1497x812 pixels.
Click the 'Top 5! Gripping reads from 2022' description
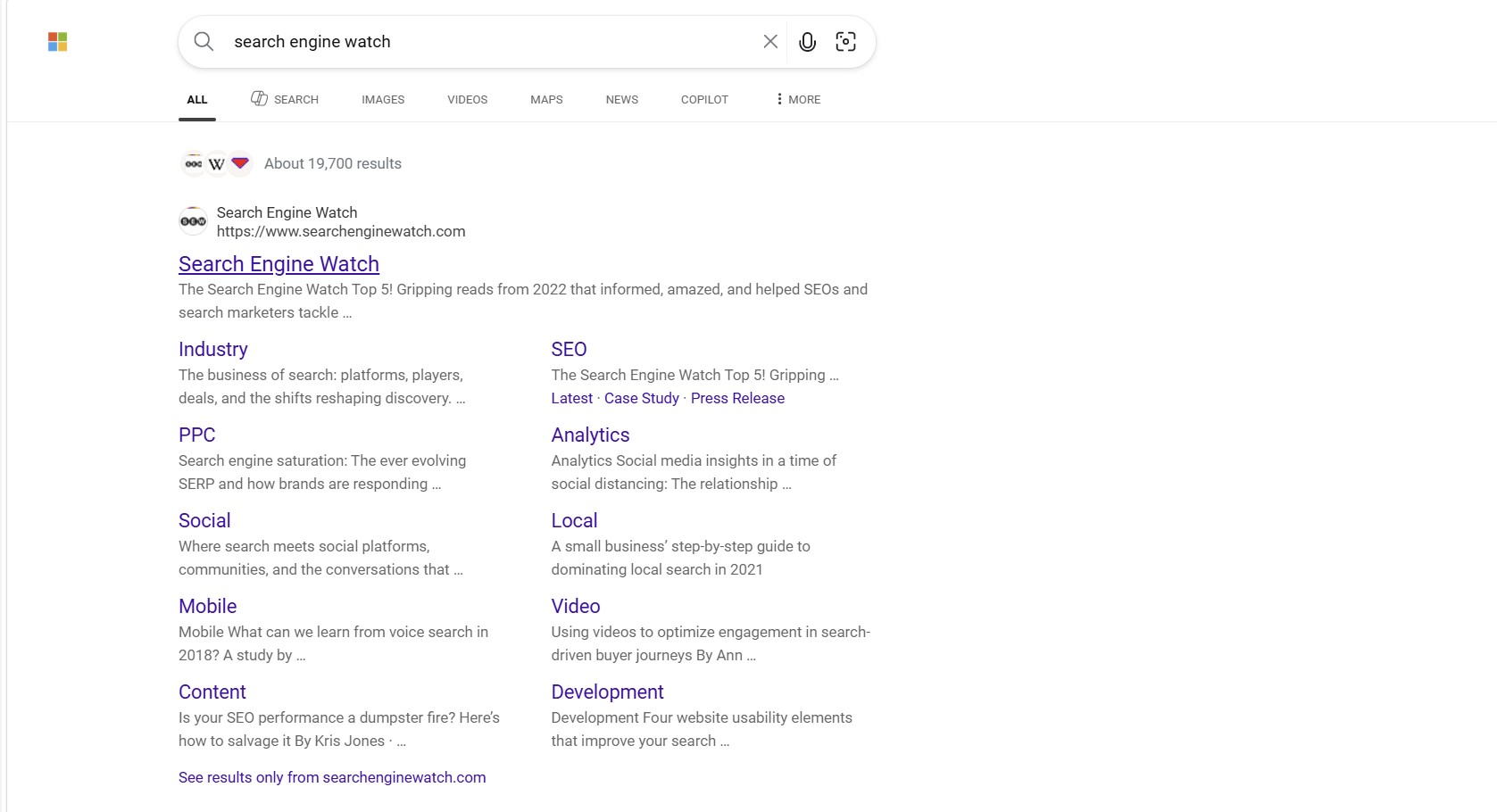[x=523, y=302]
